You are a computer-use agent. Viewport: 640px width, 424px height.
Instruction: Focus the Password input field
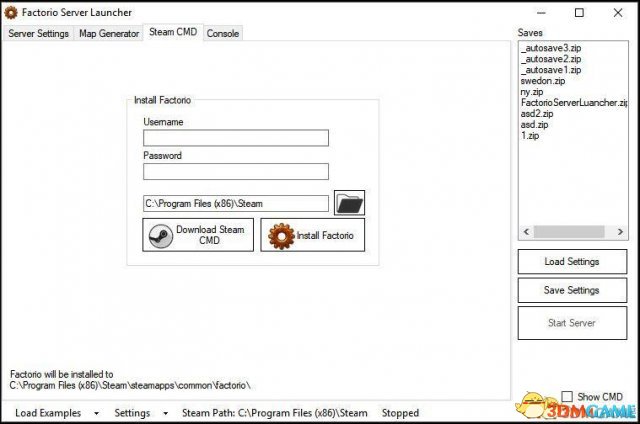pos(236,171)
